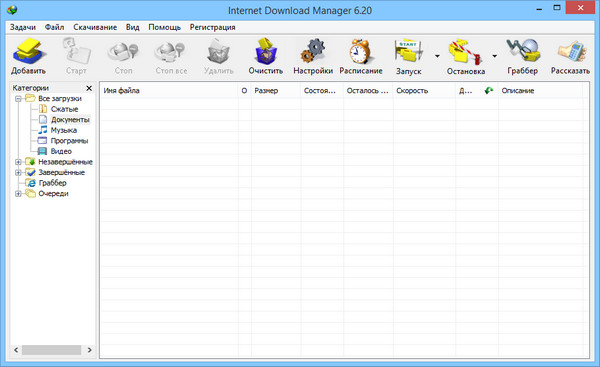Open the Файл menu
The image size is (600, 367).
click(54, 27)
